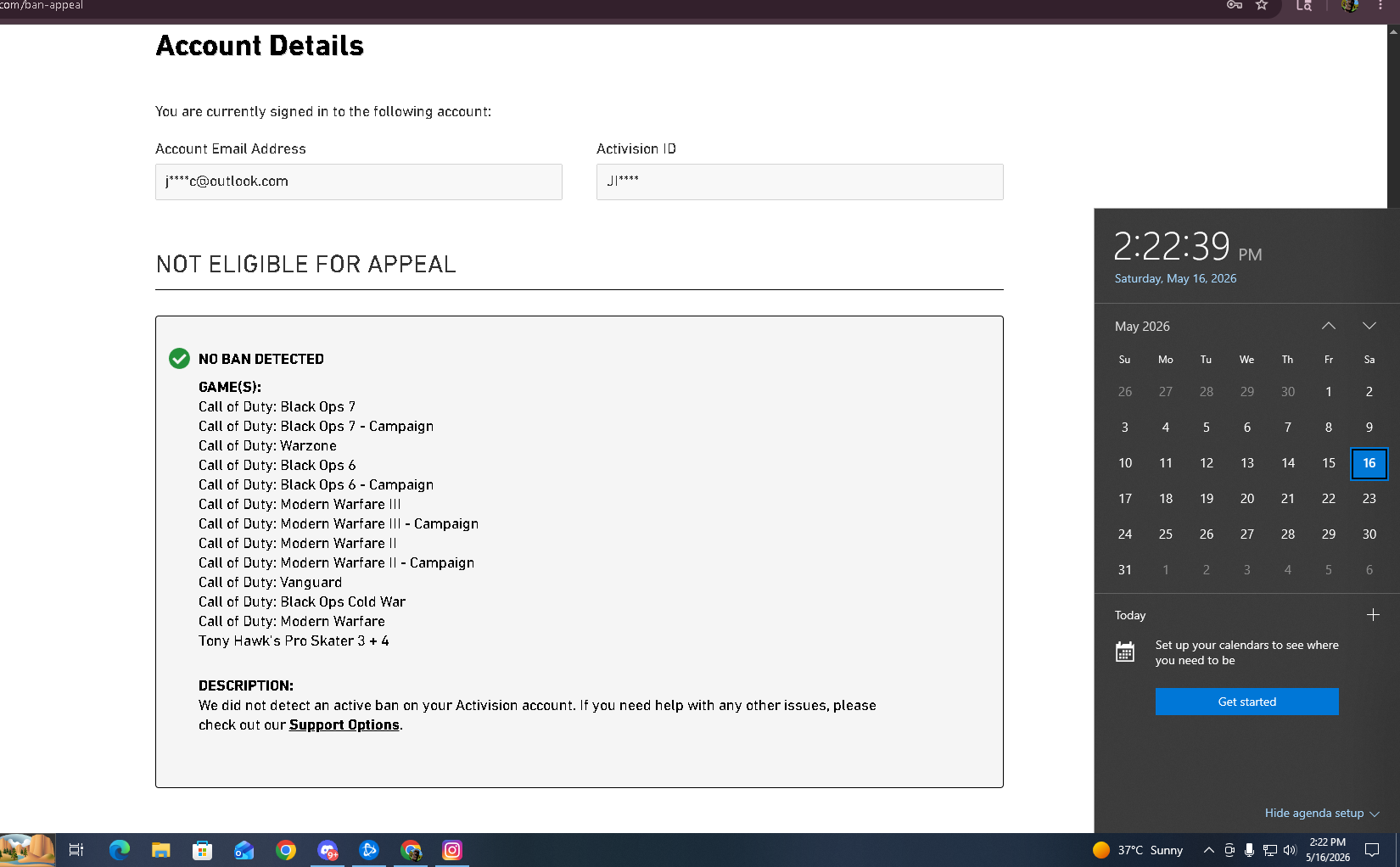Click Modern Warfare II - Campaign entry
This screenshot has height=867, width=1400.
337,562
